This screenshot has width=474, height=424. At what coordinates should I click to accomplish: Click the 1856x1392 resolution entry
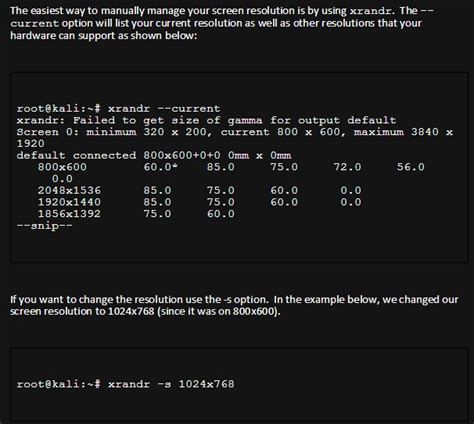[x=69, y=214]
